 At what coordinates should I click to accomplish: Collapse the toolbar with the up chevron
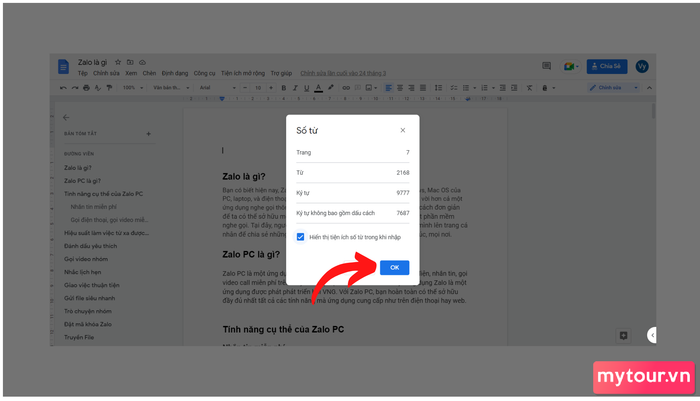coord(649,88)
